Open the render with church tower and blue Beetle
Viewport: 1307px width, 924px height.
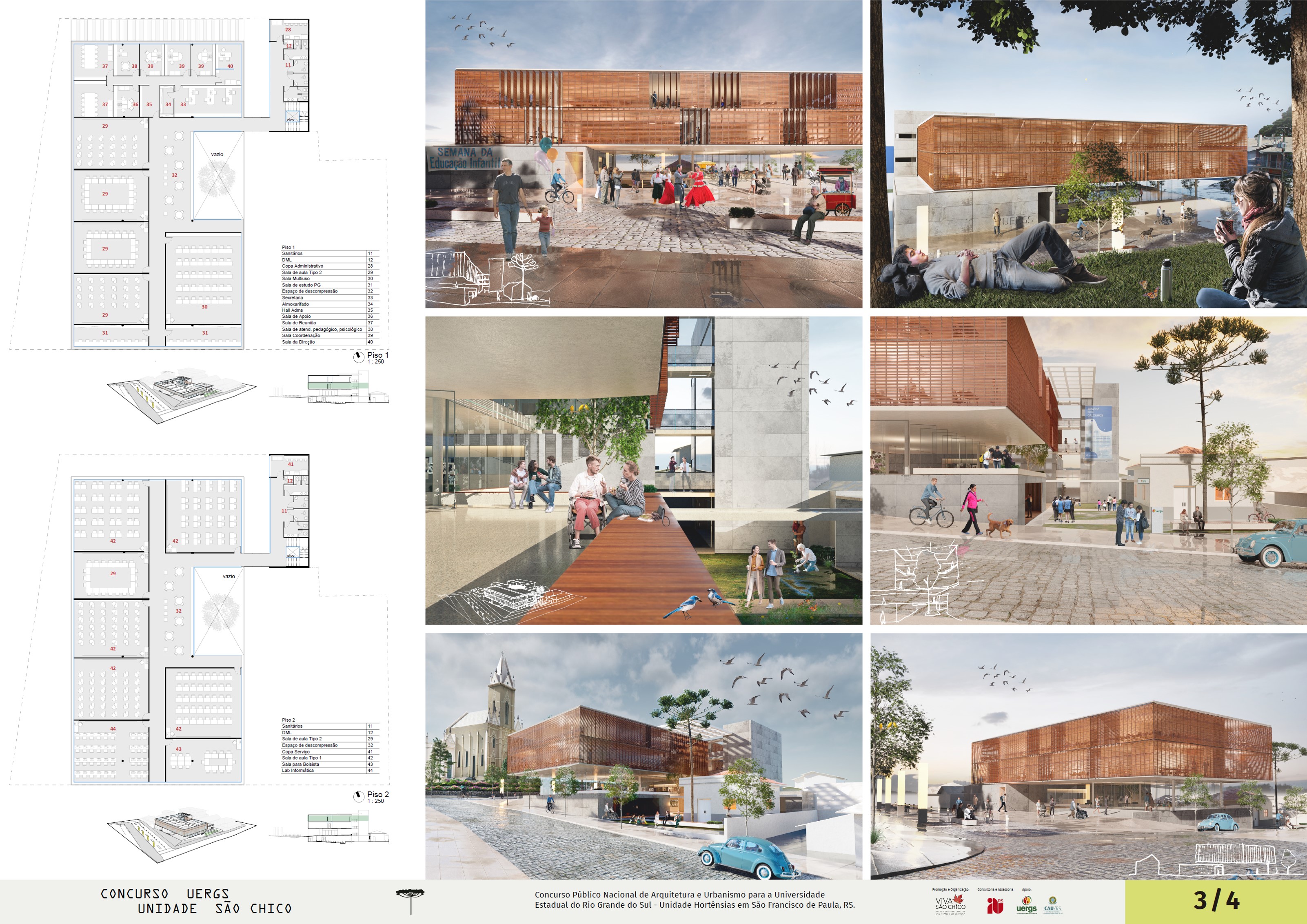coord(643,756)
